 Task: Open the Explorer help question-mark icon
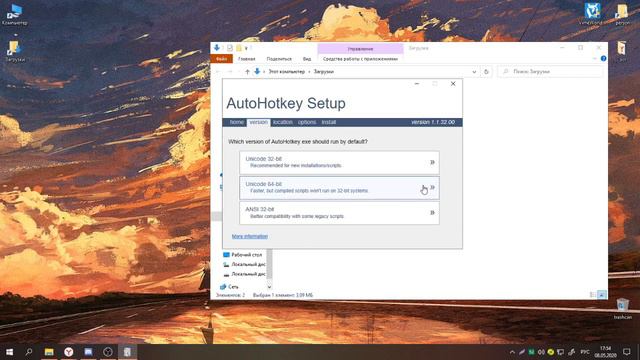click(603, 59)
